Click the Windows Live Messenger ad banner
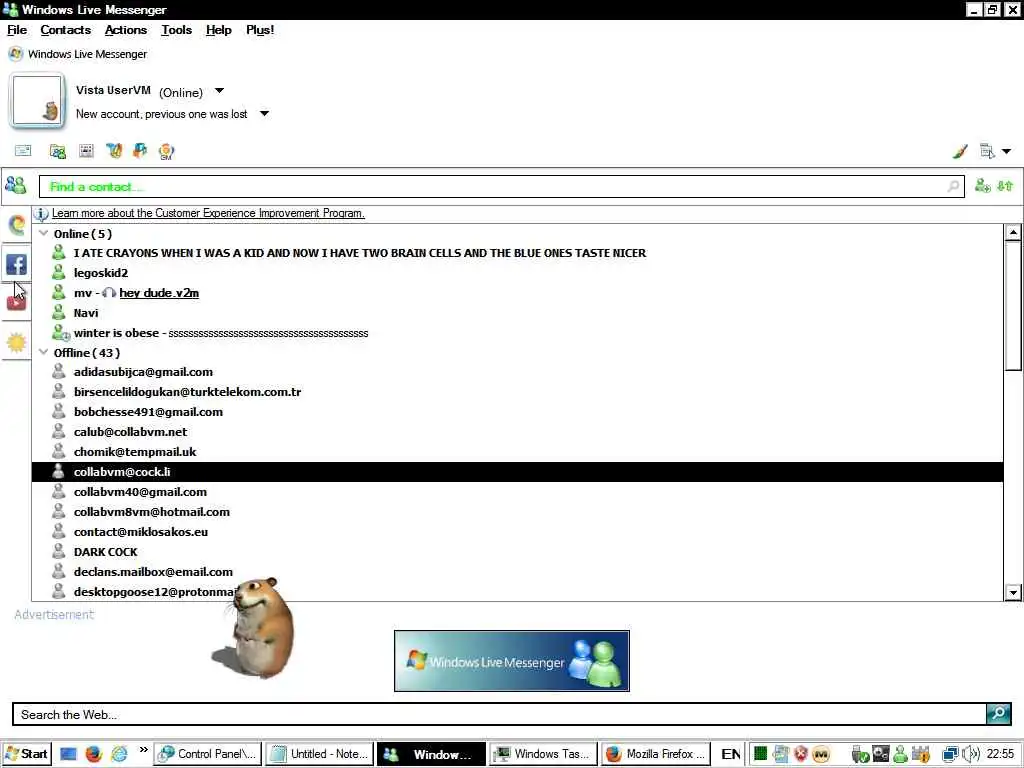1024x768 pixels. 511,660
